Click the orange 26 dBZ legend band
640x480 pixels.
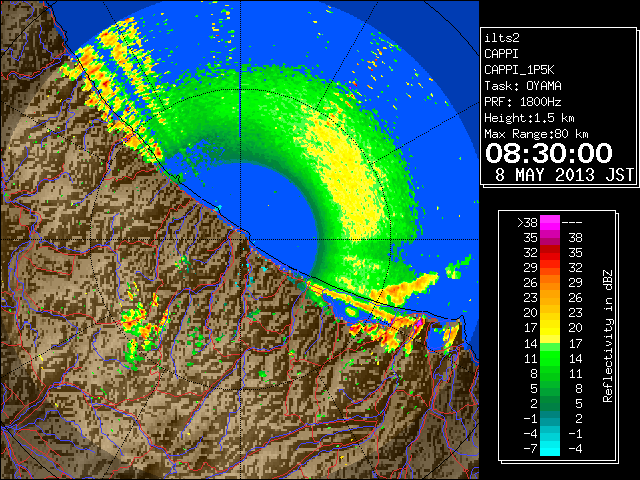click(550, 283)
